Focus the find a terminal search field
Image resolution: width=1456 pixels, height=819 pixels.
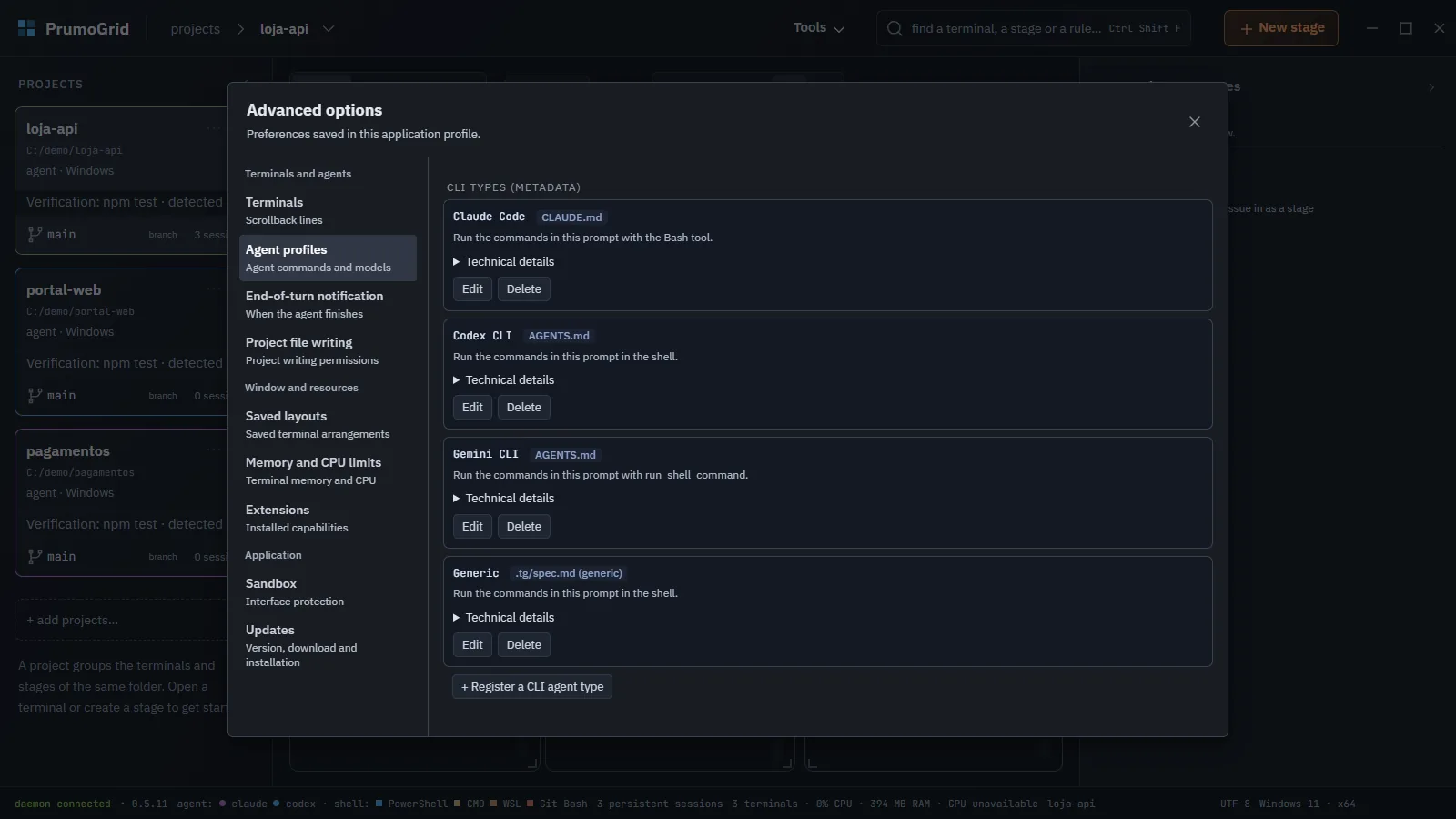pyautogui.click(x=1034, y=28)
